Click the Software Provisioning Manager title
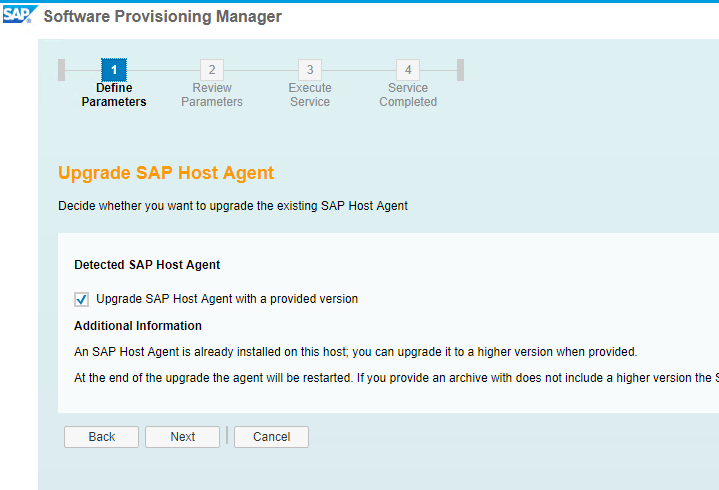 pos(162,17)
